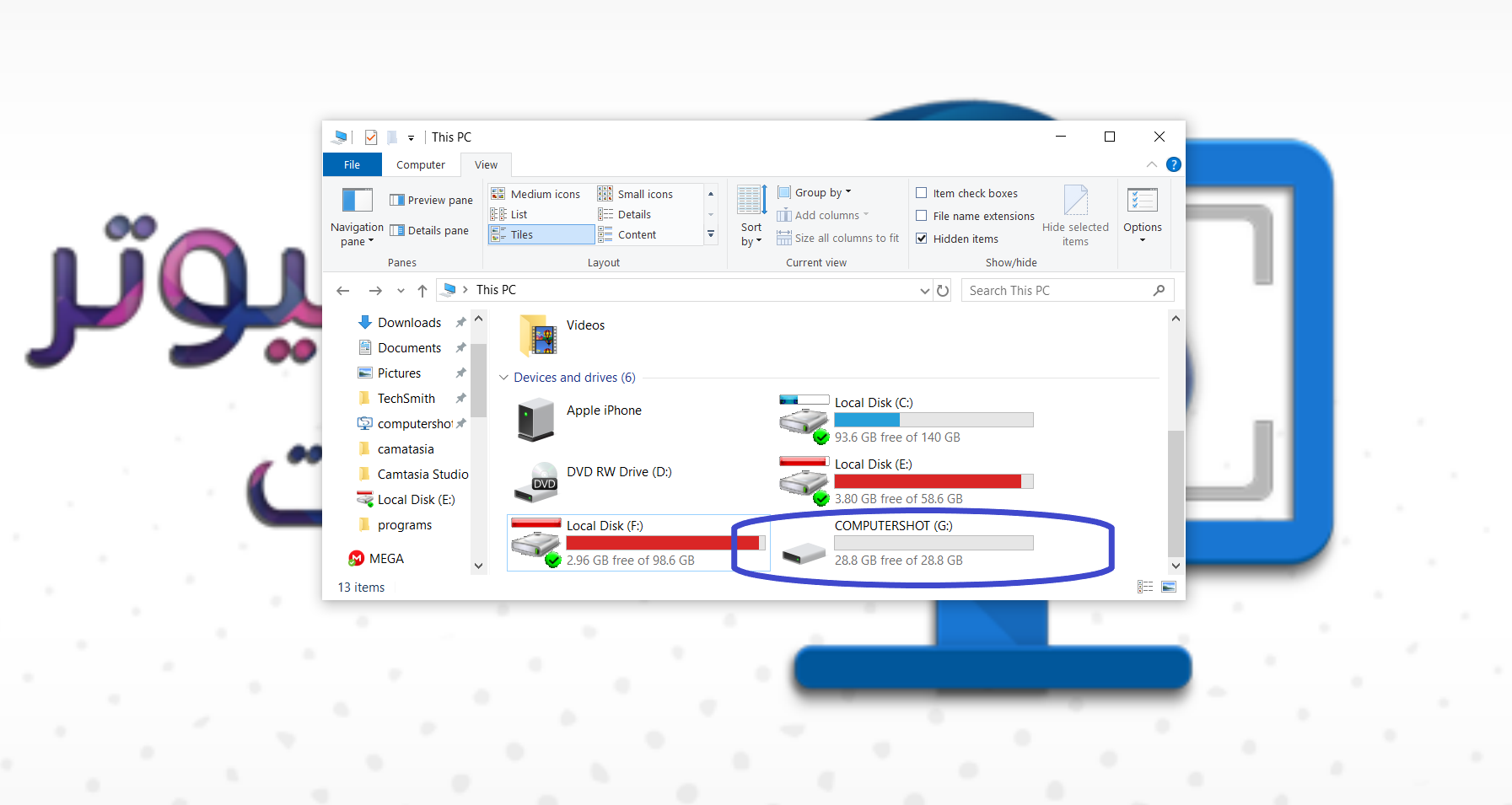The height and width of the screenshot is (805, 1512).
Task: Select Local Disk (F:) drive
Action: (638, 543)
